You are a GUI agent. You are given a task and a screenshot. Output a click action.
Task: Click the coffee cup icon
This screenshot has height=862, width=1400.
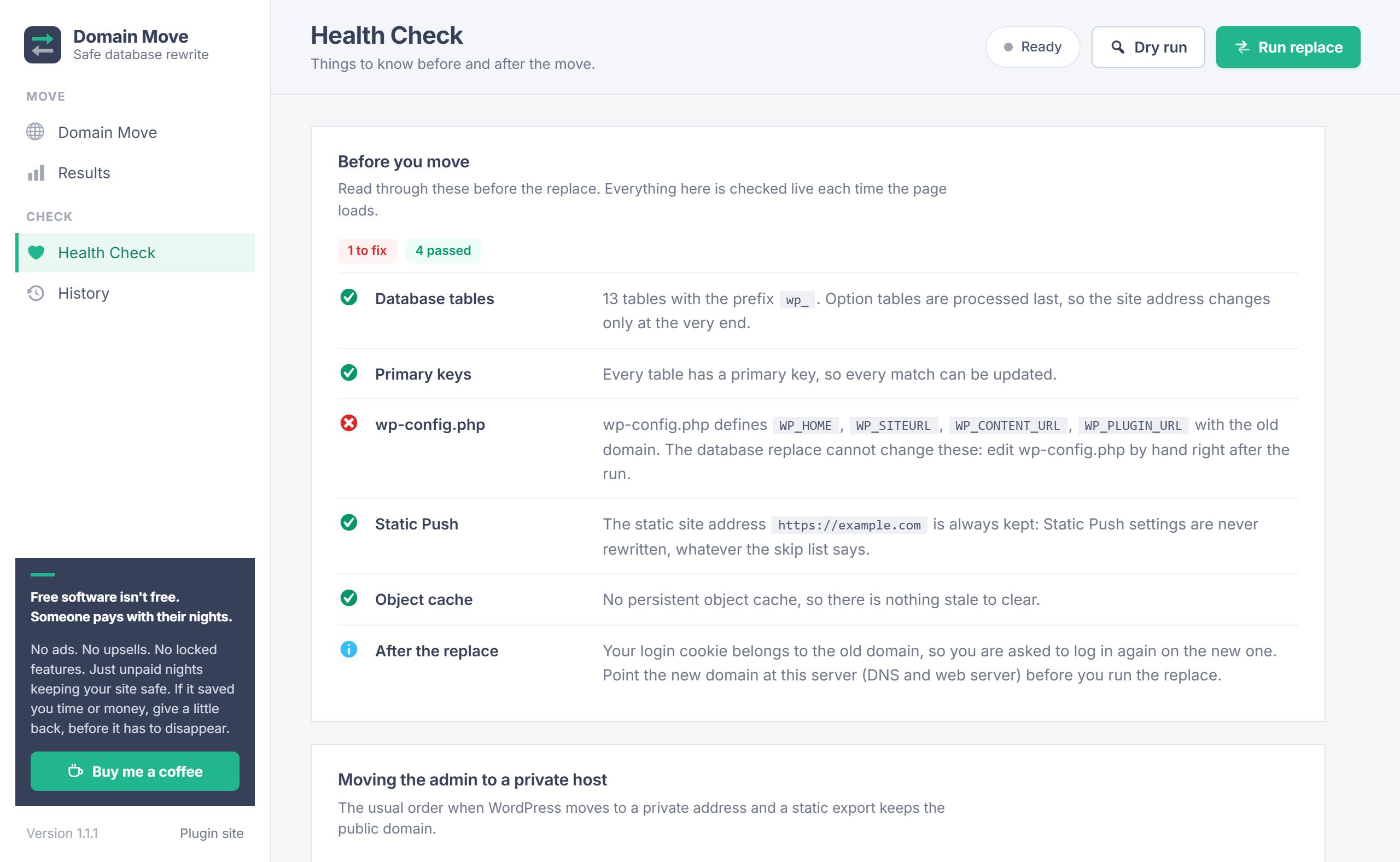[75, 771]
